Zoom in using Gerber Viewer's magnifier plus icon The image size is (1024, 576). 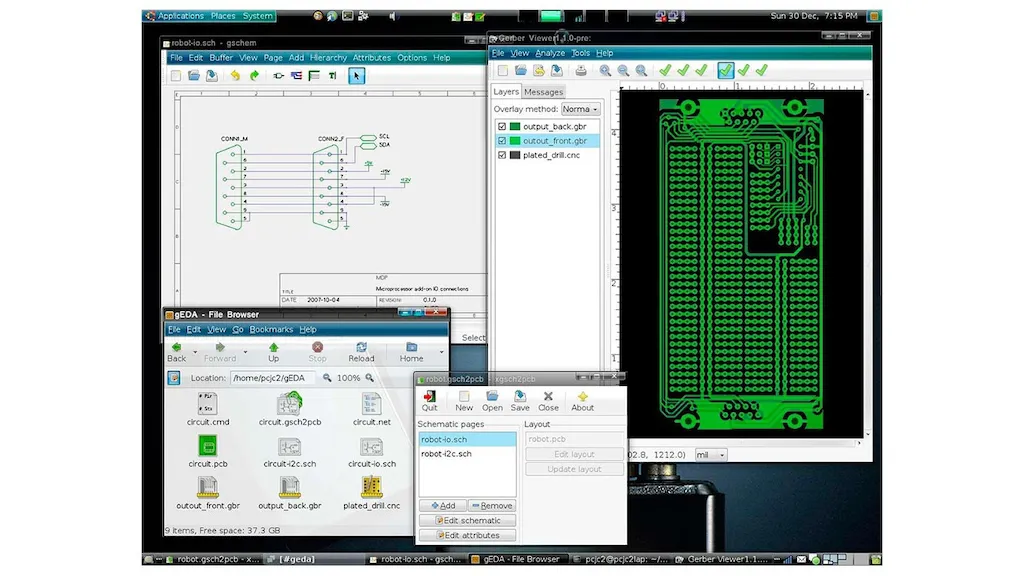coord(605,71)
